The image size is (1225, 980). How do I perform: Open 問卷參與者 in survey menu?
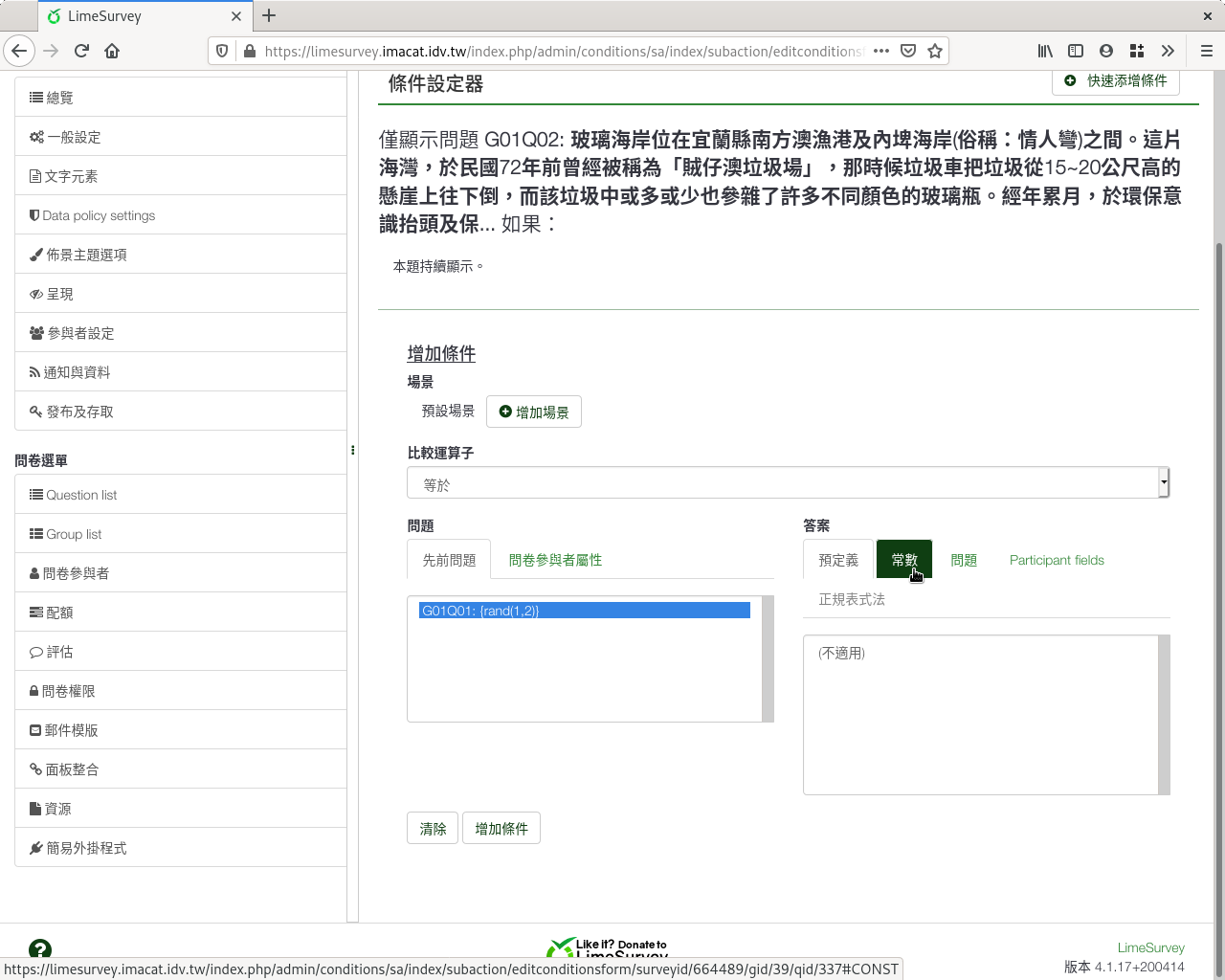point(181,573)
